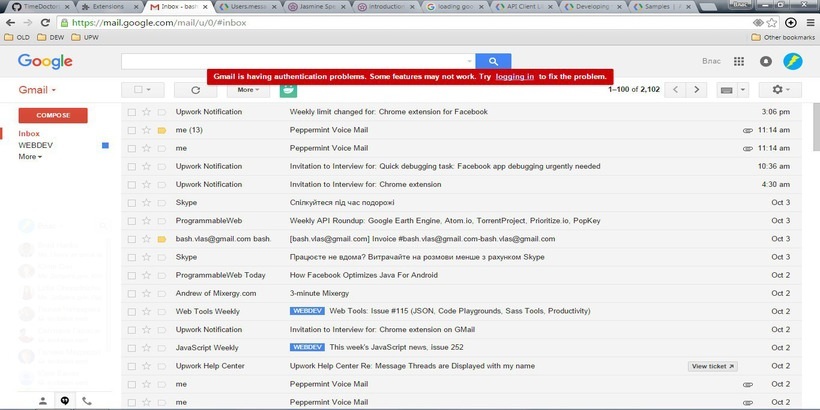Open the contacts tab in chat panel
The image size is (820, 410).
pos(43,400)
